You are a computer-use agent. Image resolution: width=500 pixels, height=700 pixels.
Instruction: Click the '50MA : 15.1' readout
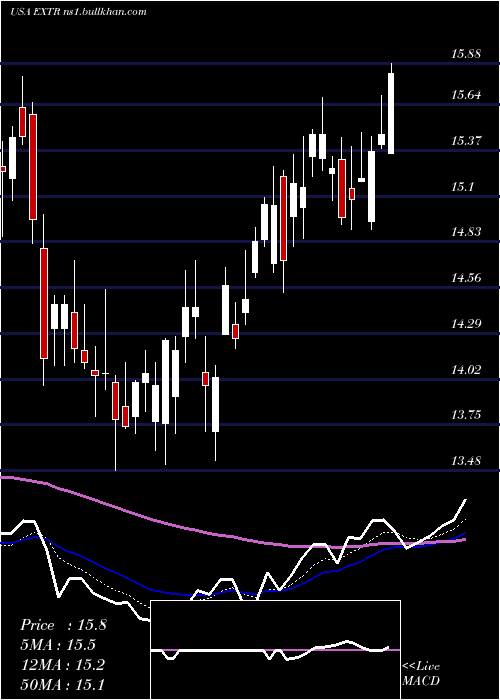pyautogui.click(x=62, y=684)
